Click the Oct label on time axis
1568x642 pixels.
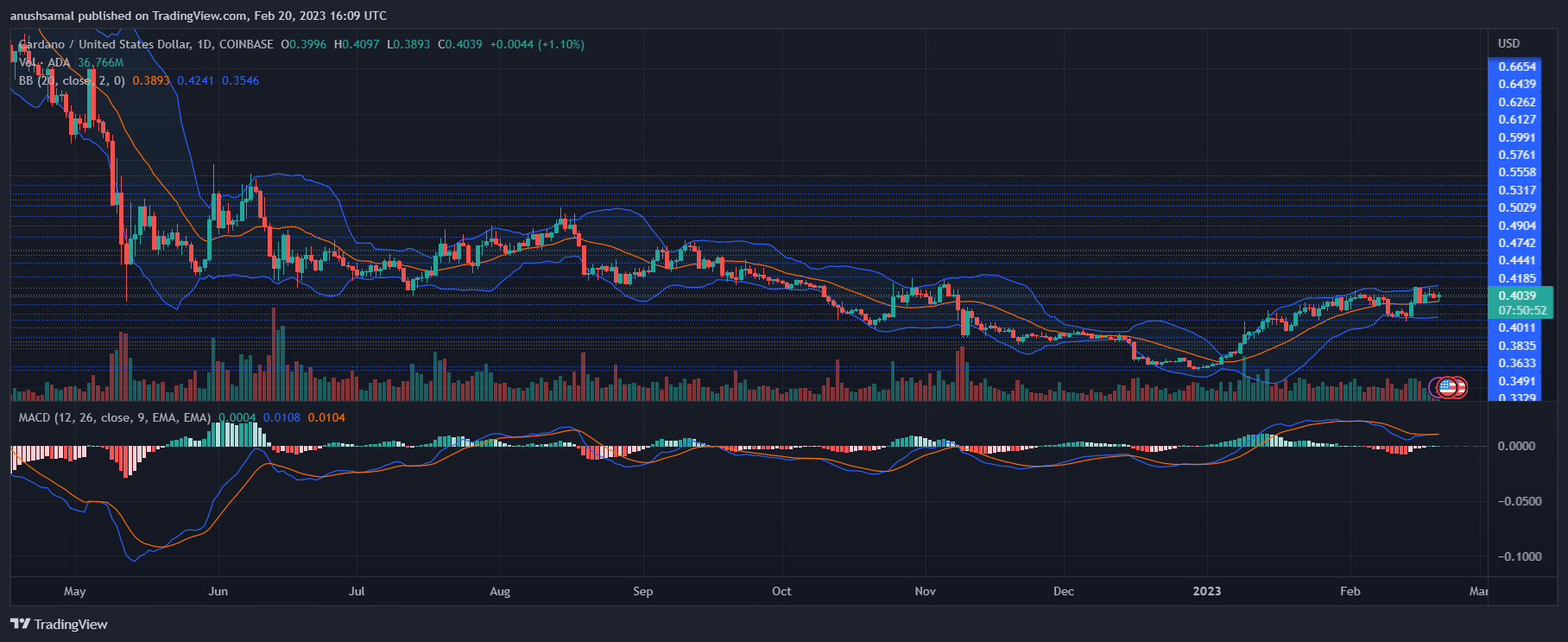coord(781,591)
